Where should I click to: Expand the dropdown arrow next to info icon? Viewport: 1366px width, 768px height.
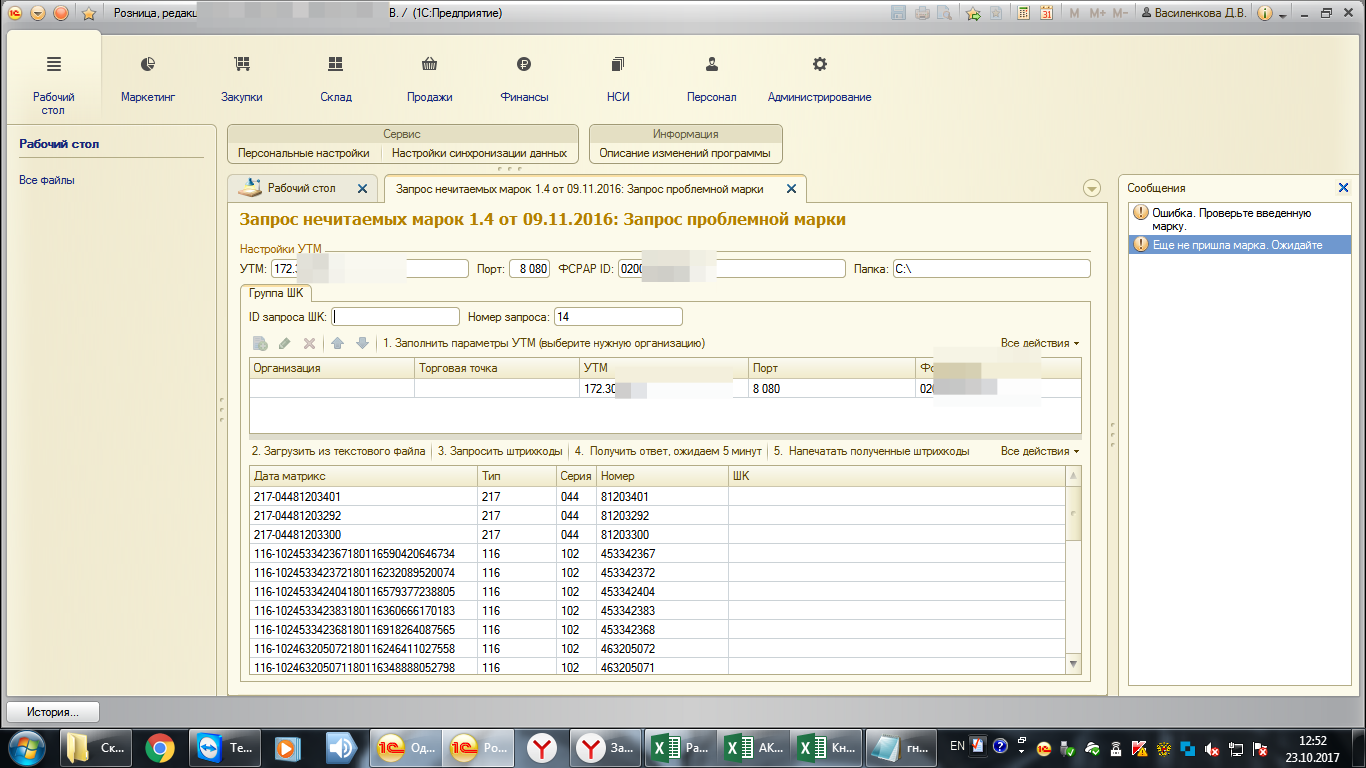pos(1283,14)
